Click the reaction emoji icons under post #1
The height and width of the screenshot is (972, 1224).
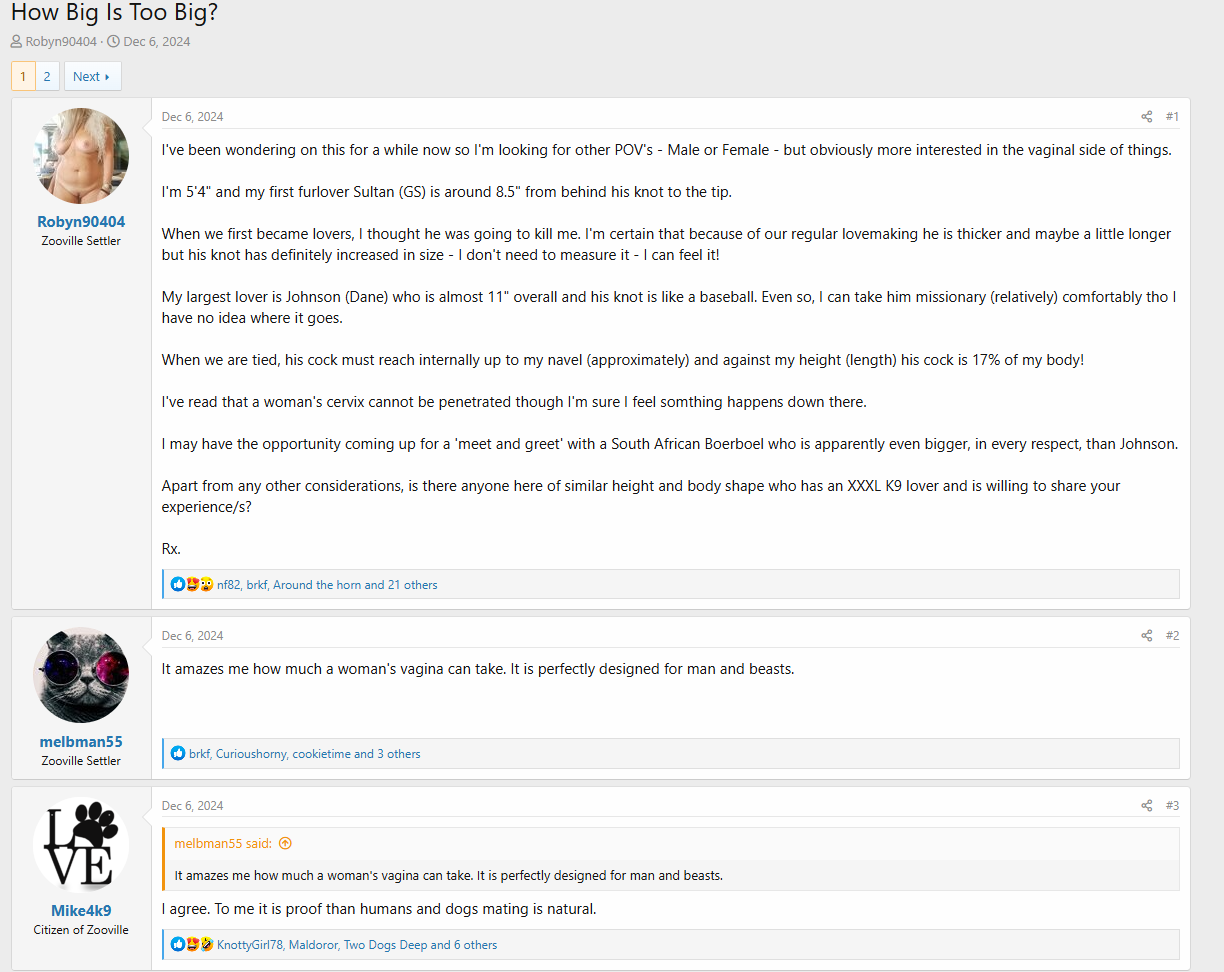point(192,585)
